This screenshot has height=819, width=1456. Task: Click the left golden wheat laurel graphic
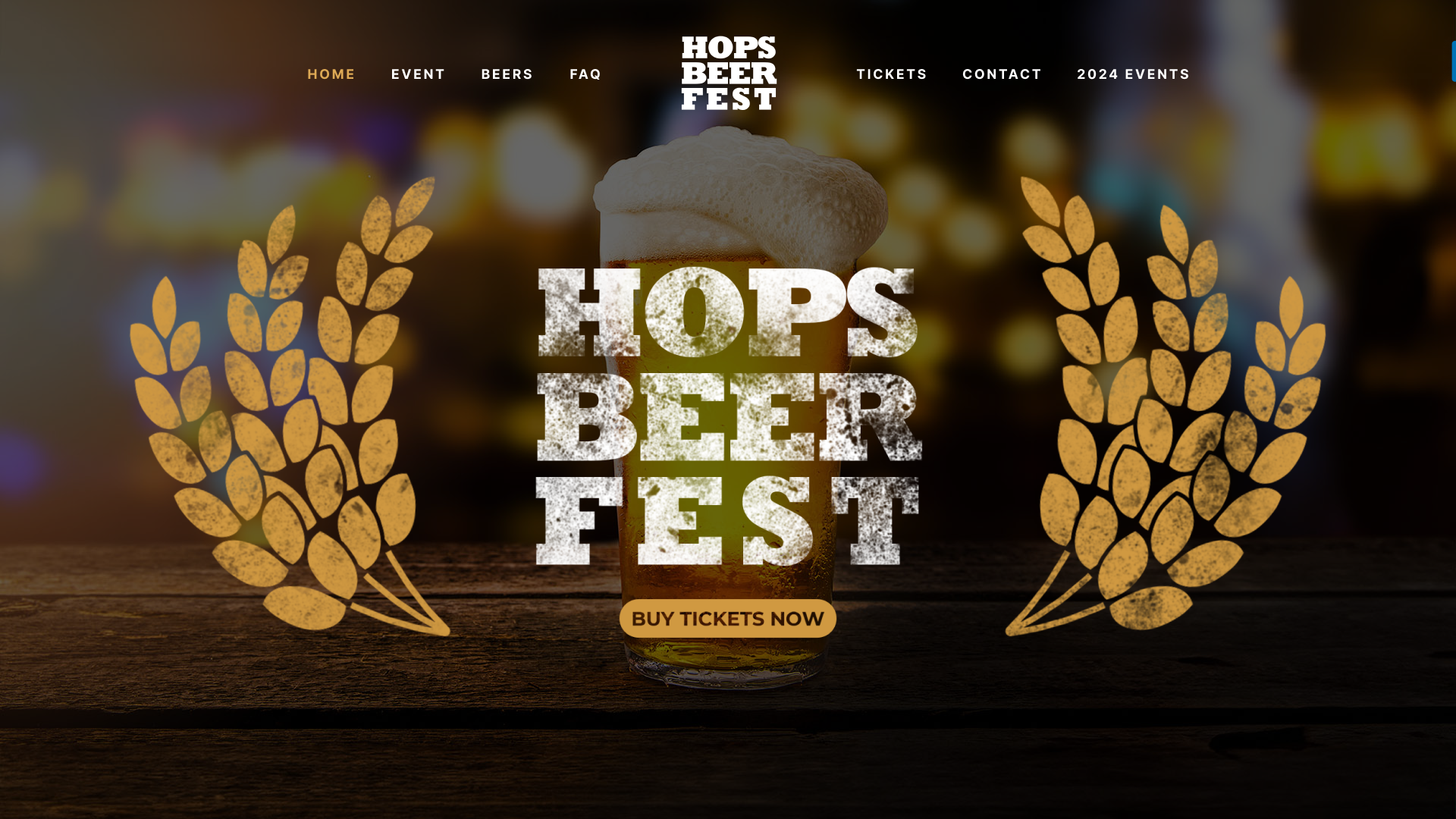click(290, 406)
